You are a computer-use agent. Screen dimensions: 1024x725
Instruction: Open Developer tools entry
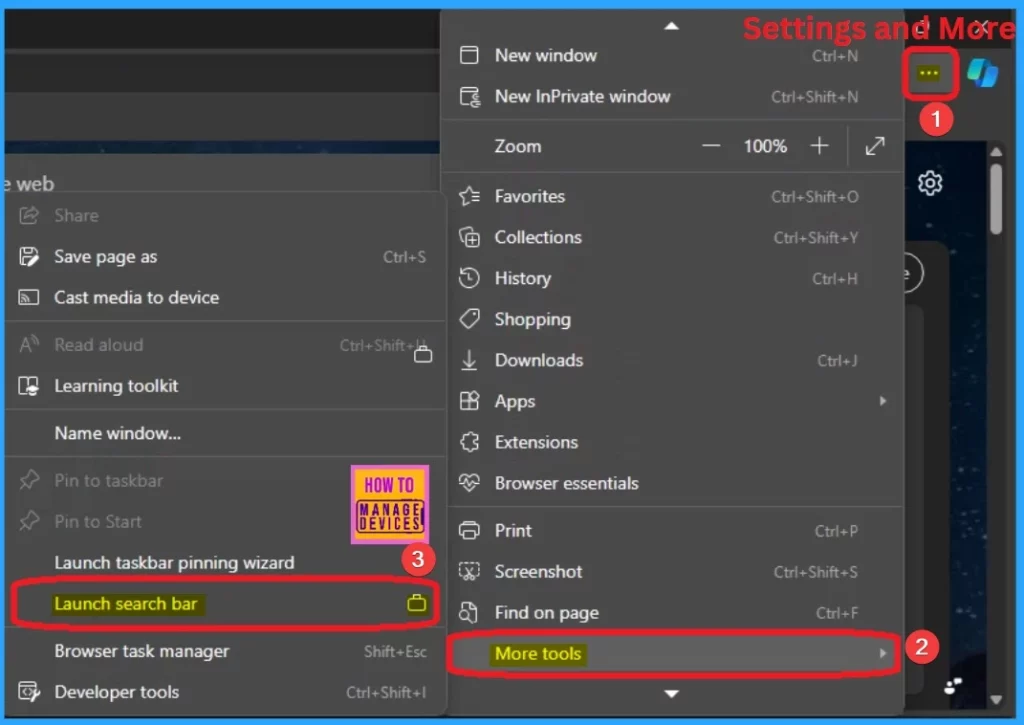(225, 692)
